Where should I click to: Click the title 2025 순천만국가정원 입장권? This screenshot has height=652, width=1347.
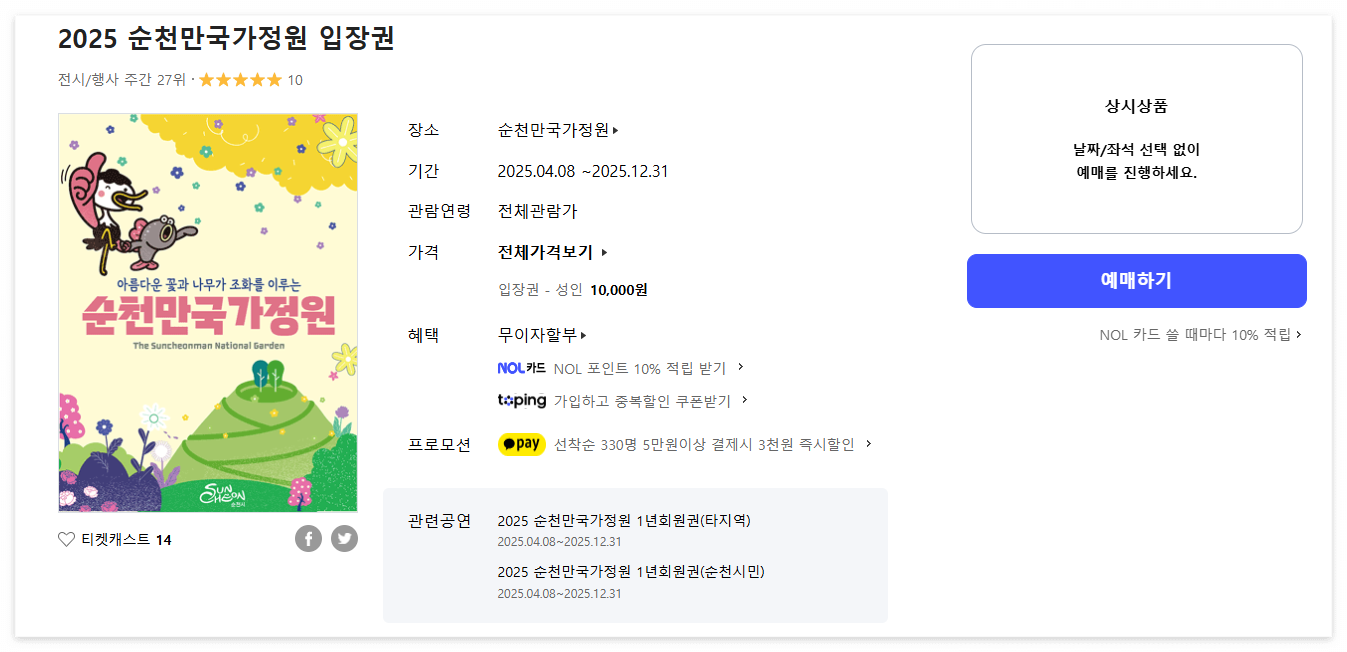[x=226, y=38]
